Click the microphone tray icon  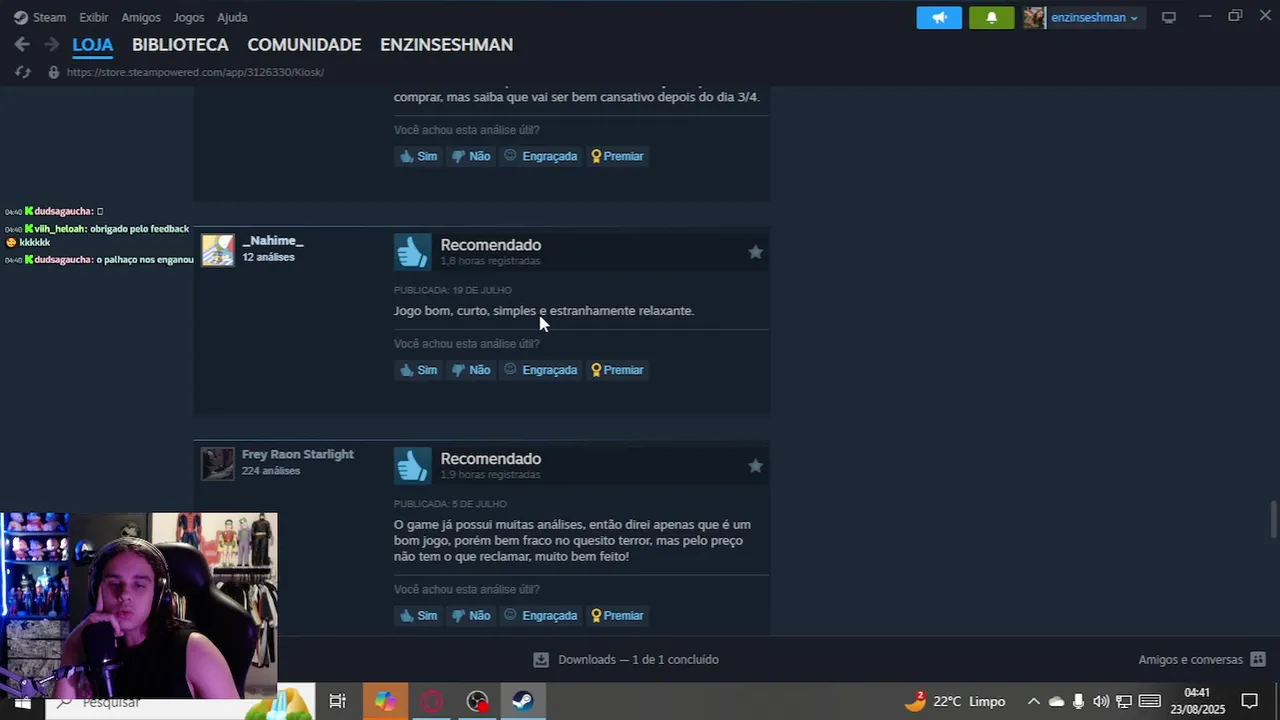click(1078, 701)
